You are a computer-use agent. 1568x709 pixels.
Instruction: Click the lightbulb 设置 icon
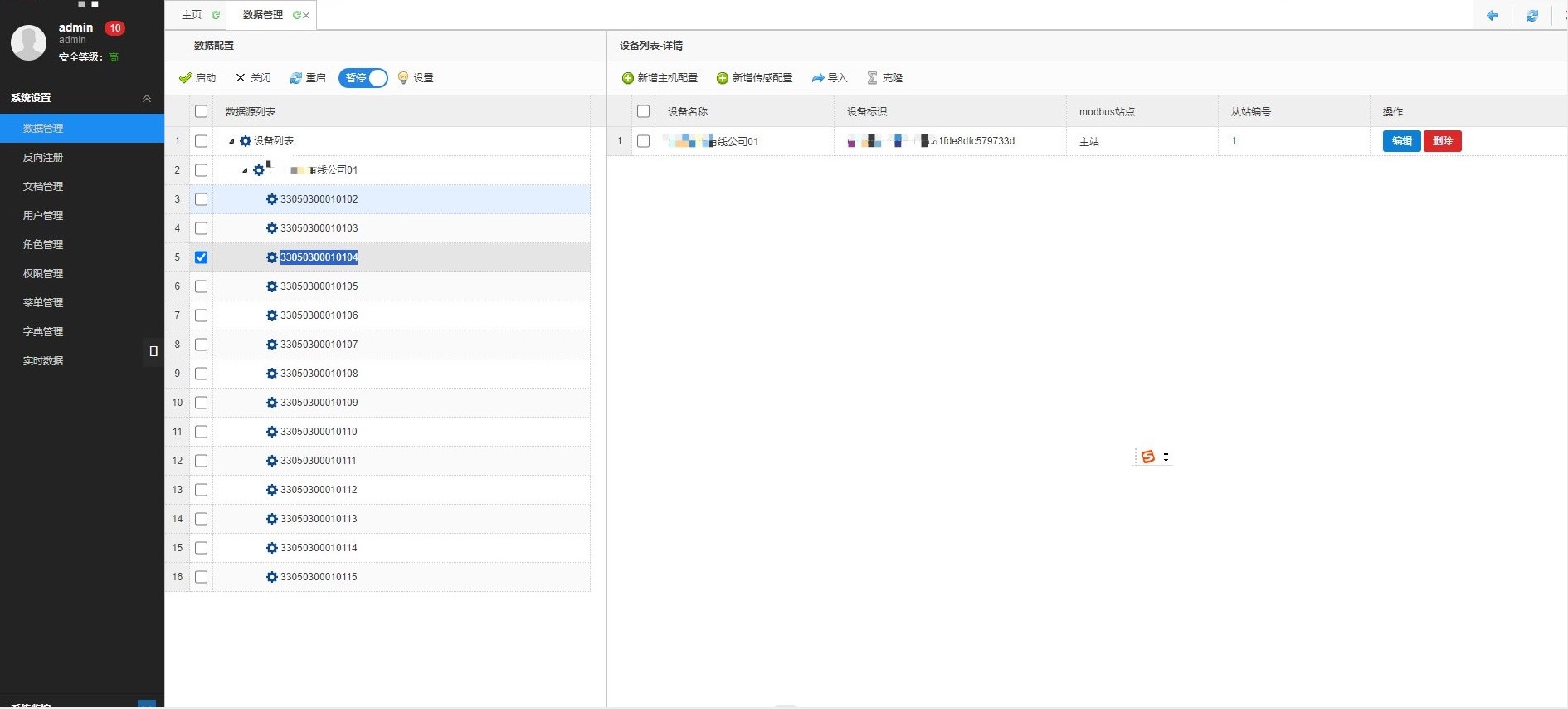(x=403, y=78)
